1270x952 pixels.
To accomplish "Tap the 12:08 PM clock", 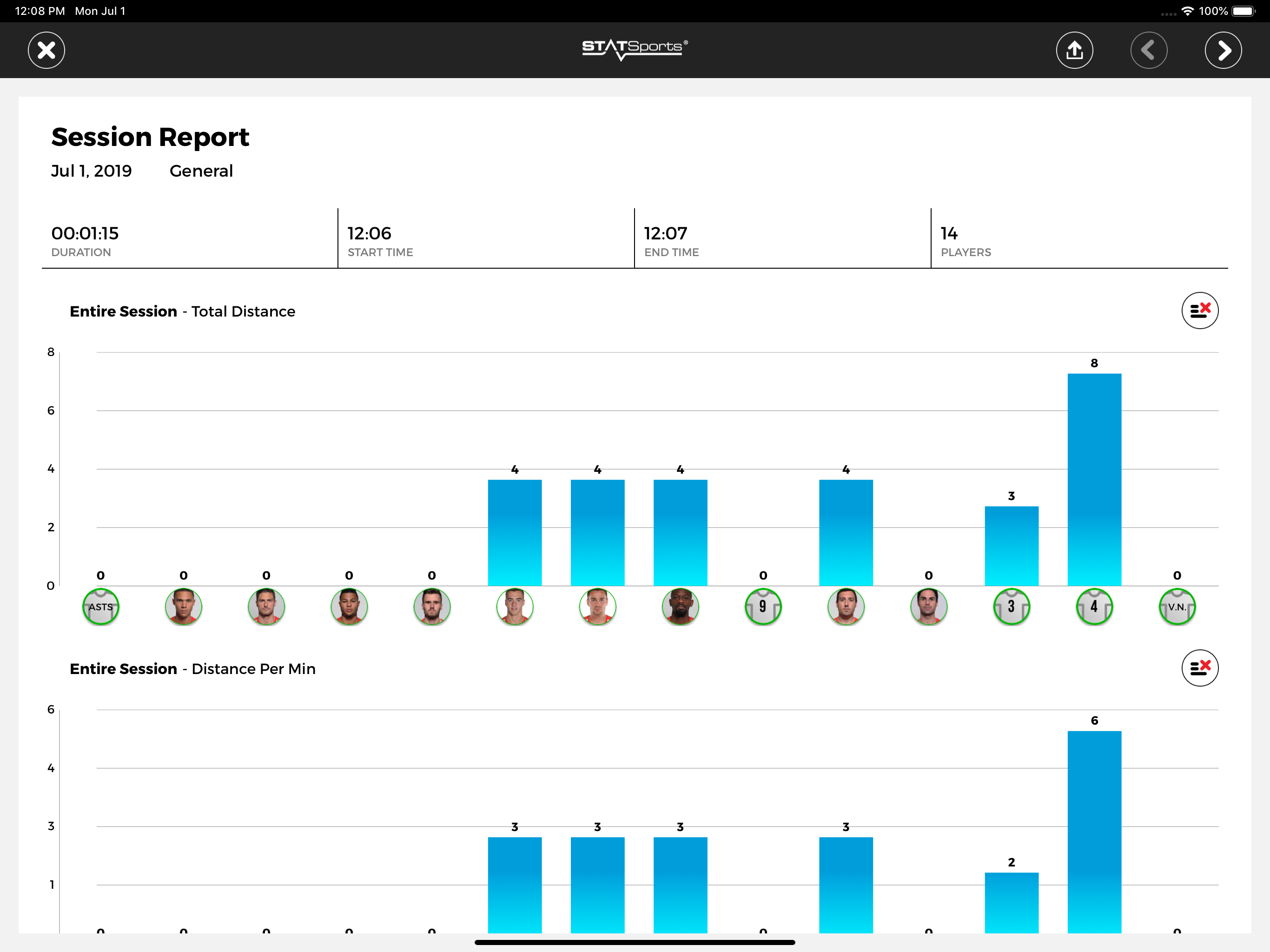I will coord(40,11).
